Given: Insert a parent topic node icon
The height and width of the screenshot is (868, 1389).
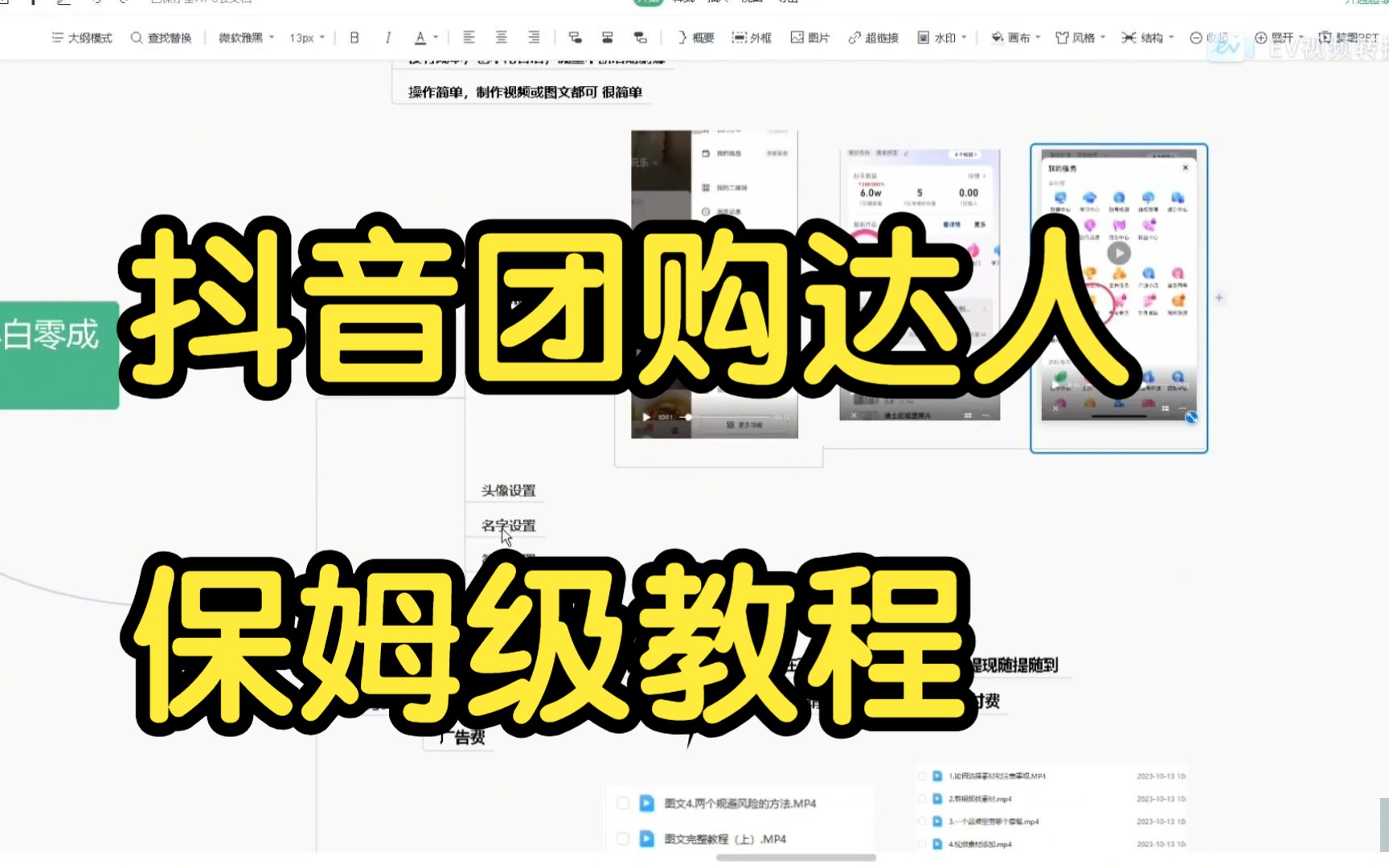Looking at the screenshot, I should [641, 38].
